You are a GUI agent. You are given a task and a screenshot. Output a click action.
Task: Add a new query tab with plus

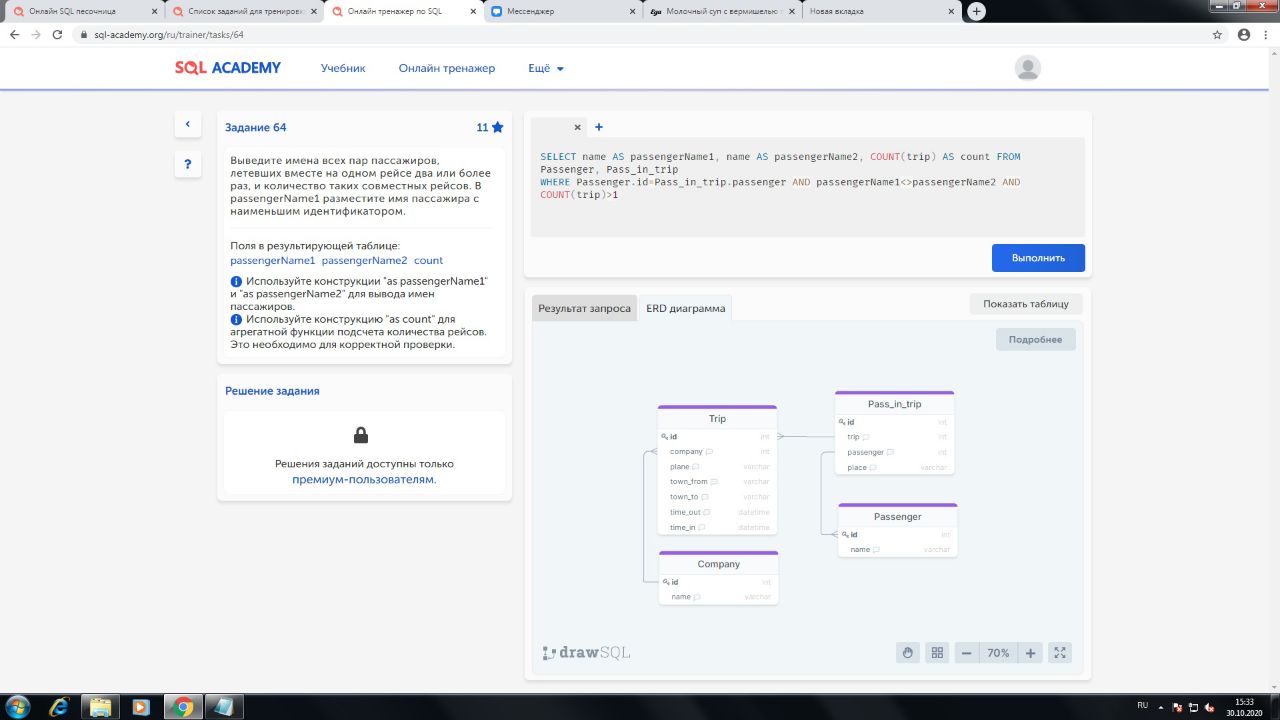pos(599,127)
